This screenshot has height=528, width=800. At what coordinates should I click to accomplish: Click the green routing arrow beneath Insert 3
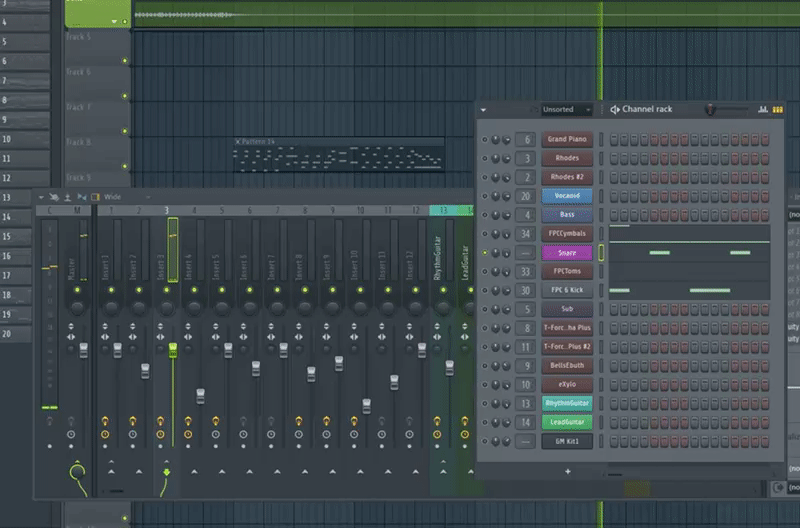click(x=166, y=472)
